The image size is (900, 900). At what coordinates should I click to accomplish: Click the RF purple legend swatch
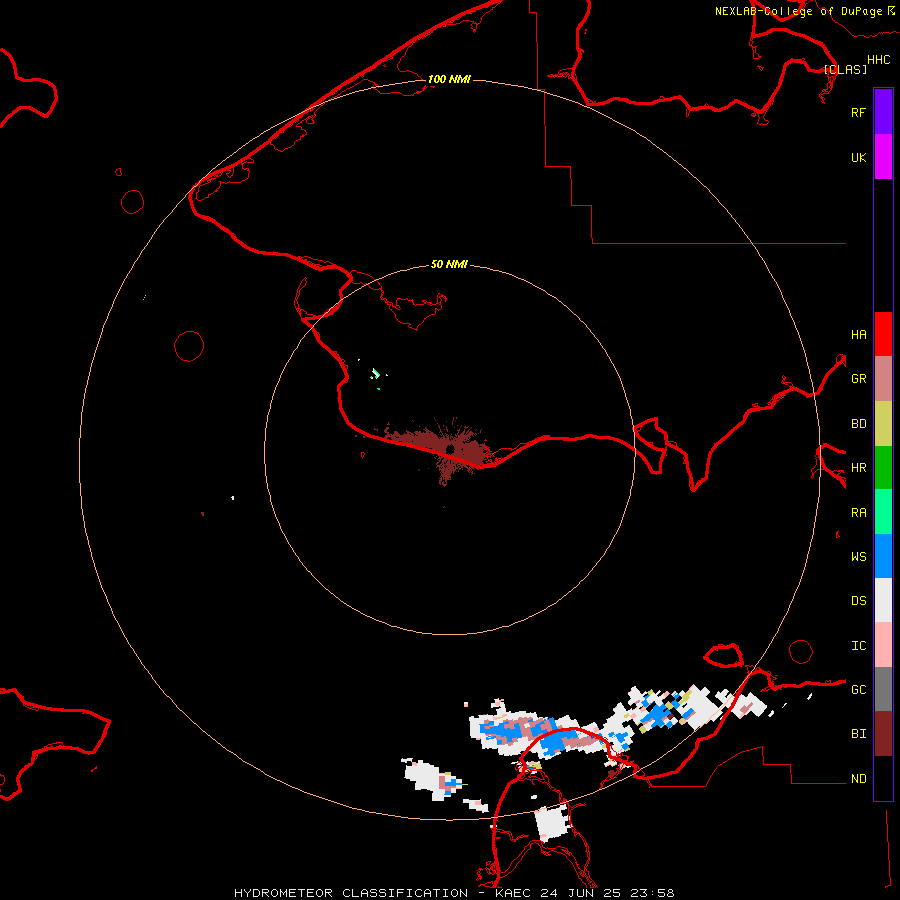click(x=883, y=112)
